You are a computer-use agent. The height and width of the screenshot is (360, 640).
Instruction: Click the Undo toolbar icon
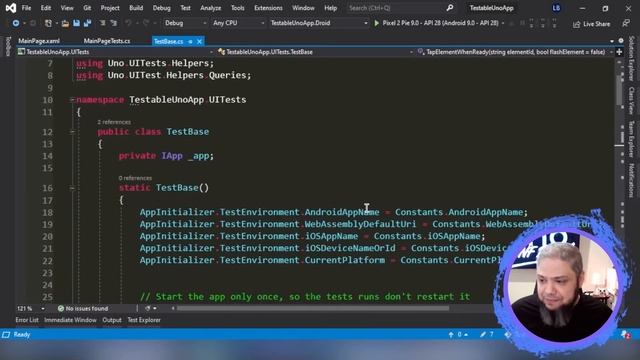point(128,23)
